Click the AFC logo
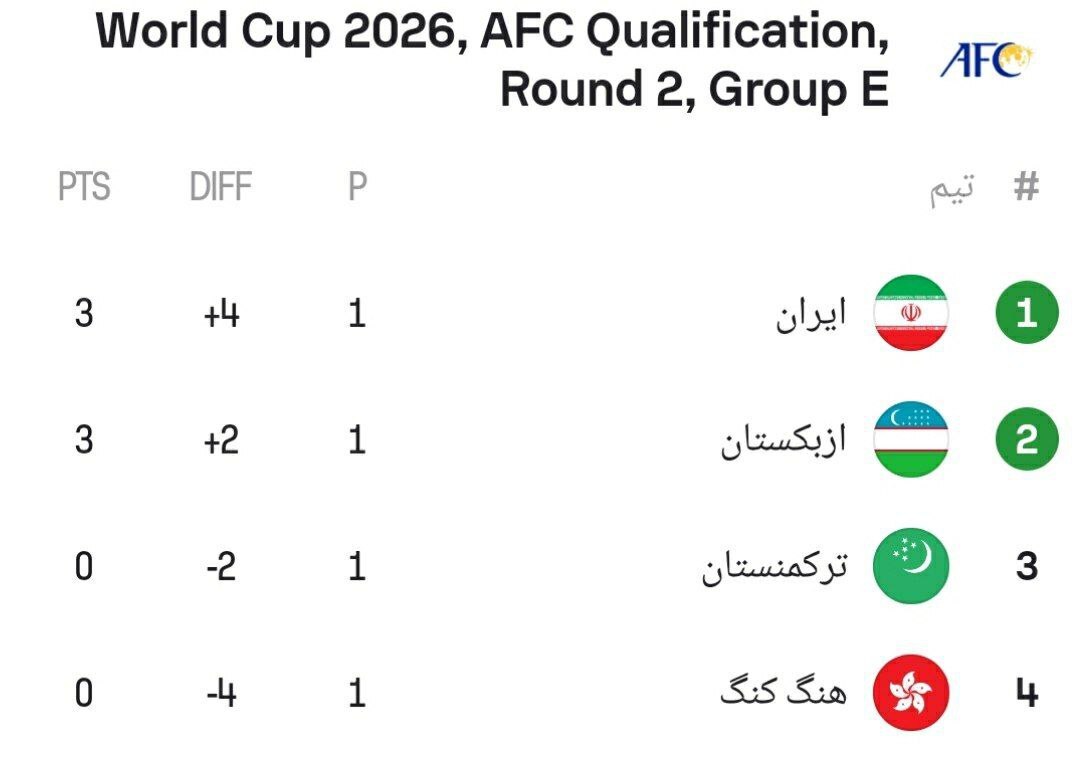The width and height of the screenshot is (1080, 766). (x=986, y=61)
